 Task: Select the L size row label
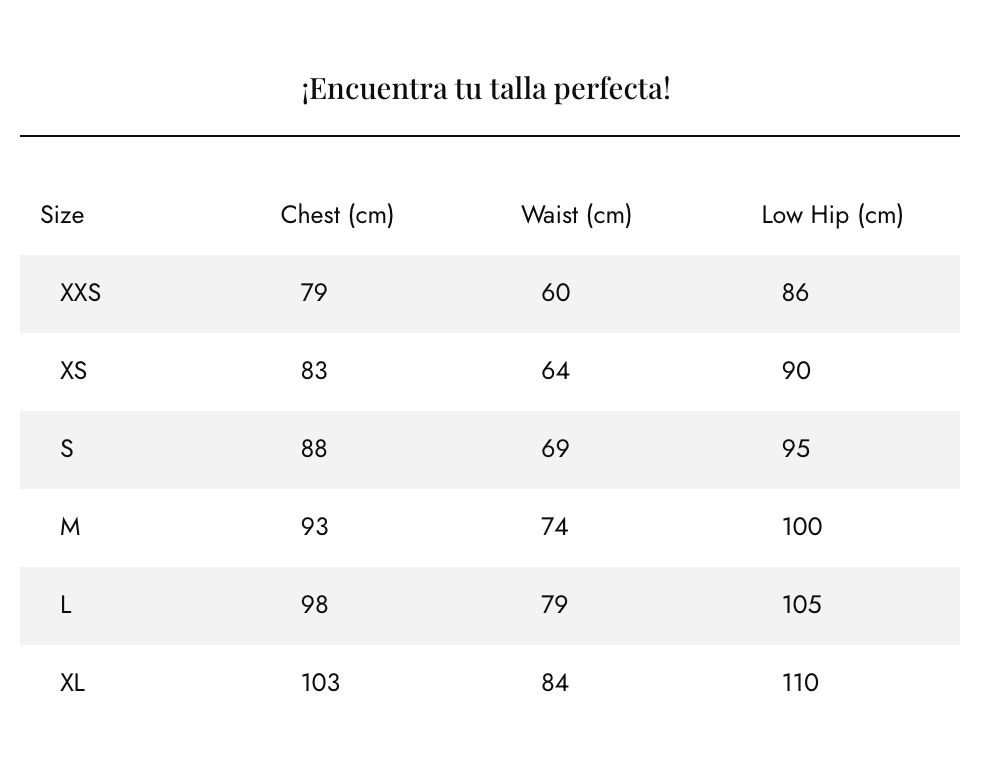[66, 605]
